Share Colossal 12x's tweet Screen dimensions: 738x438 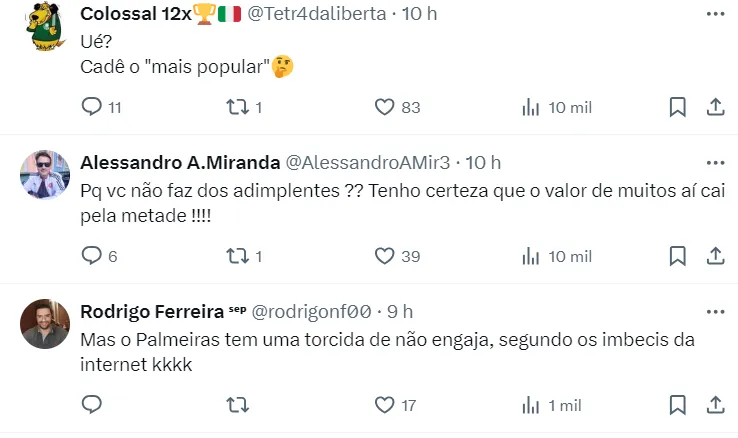715,107
